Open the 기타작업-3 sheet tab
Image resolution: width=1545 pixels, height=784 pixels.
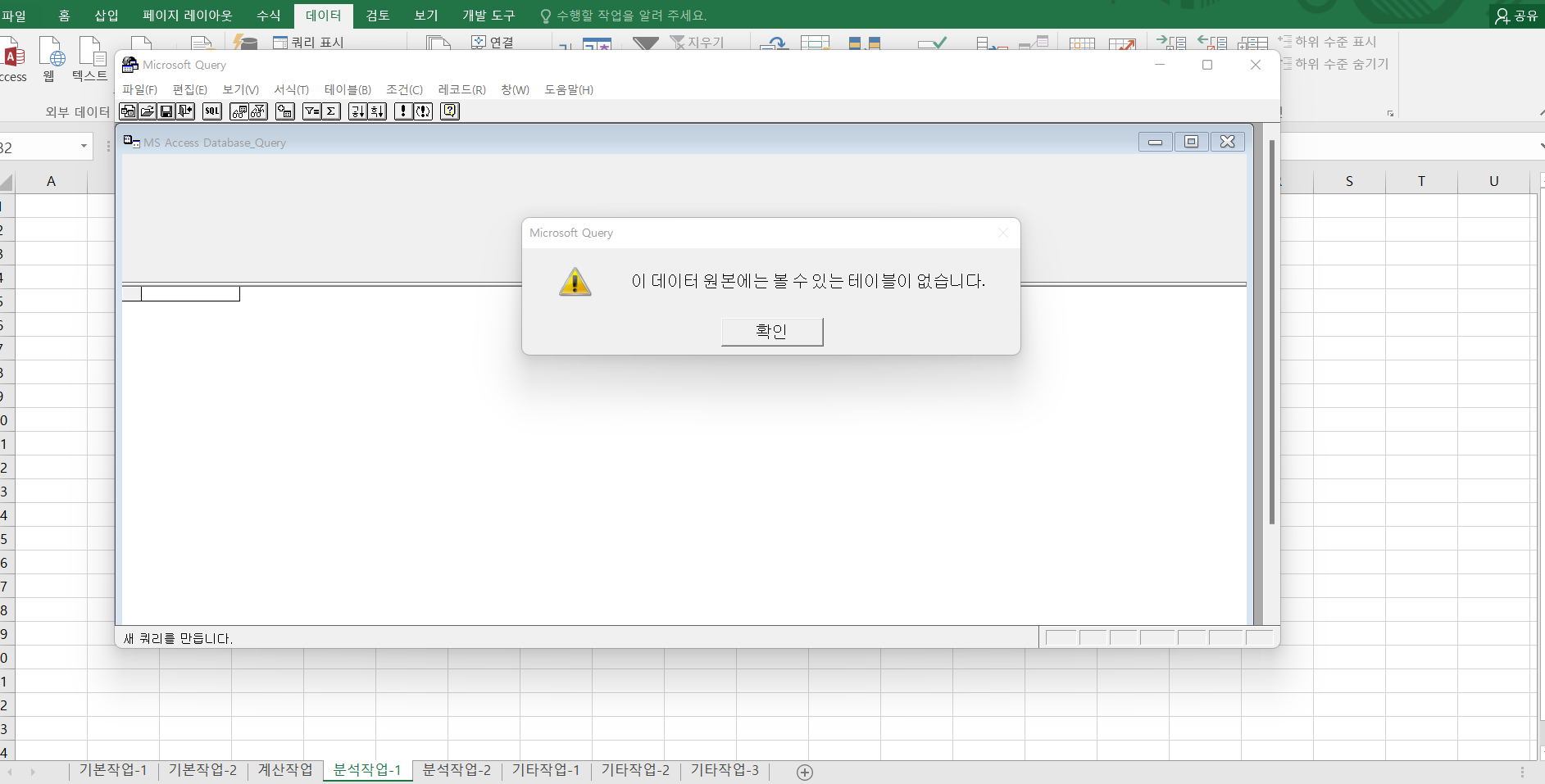[x=725, y=770]
